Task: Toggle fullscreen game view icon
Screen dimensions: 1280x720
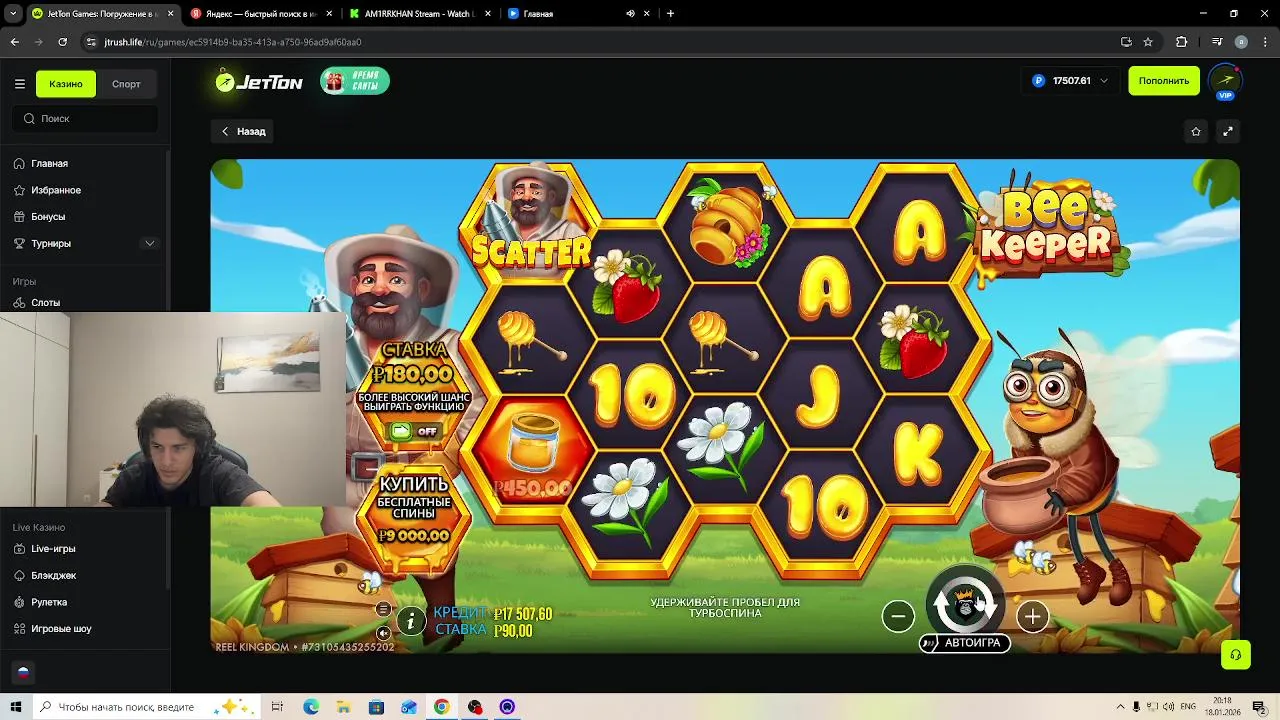Action: pyautogui.click(x=1228, y=131)
